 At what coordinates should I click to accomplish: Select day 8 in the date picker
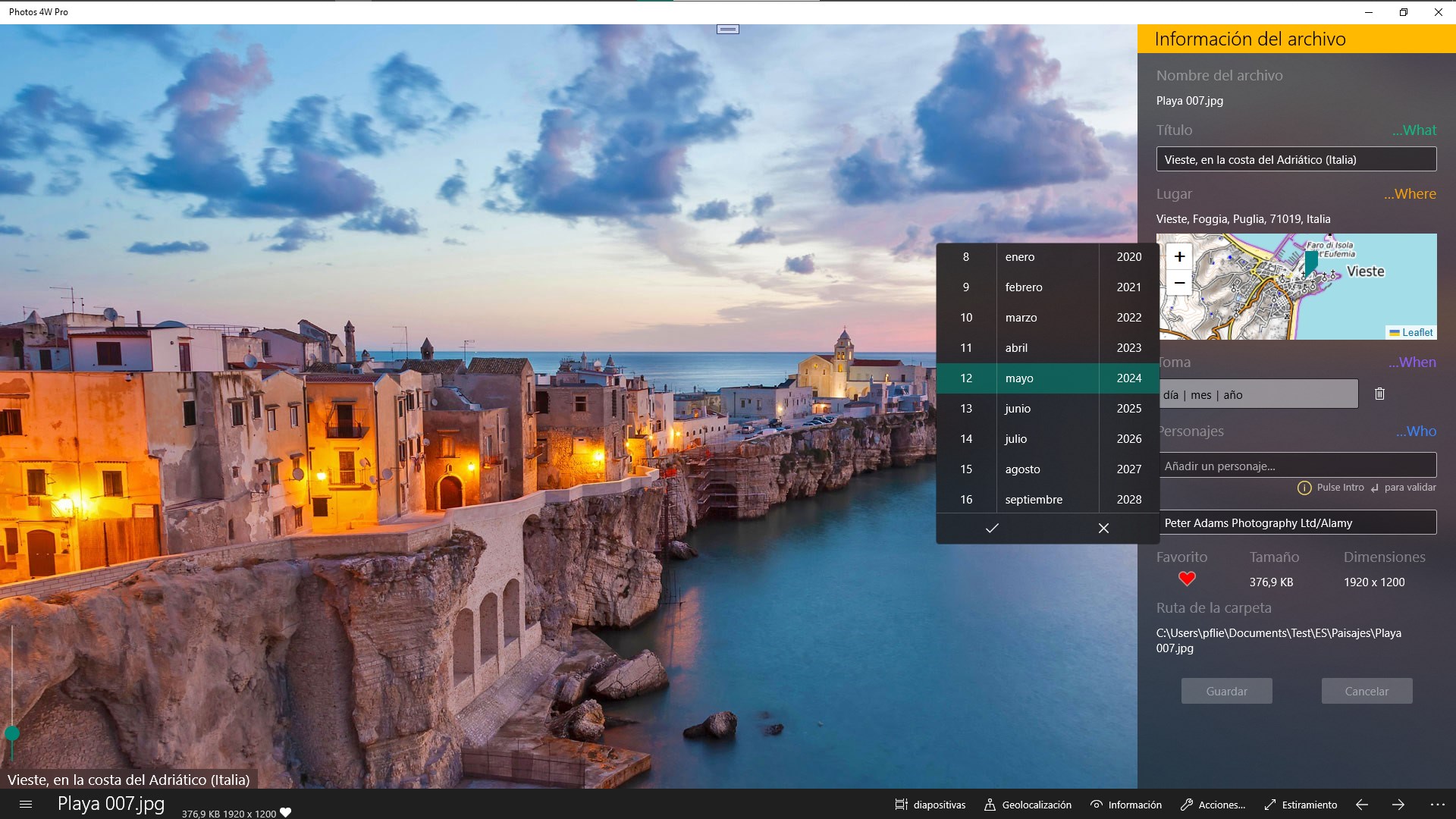pyautogui.click(x=966, y=257)
